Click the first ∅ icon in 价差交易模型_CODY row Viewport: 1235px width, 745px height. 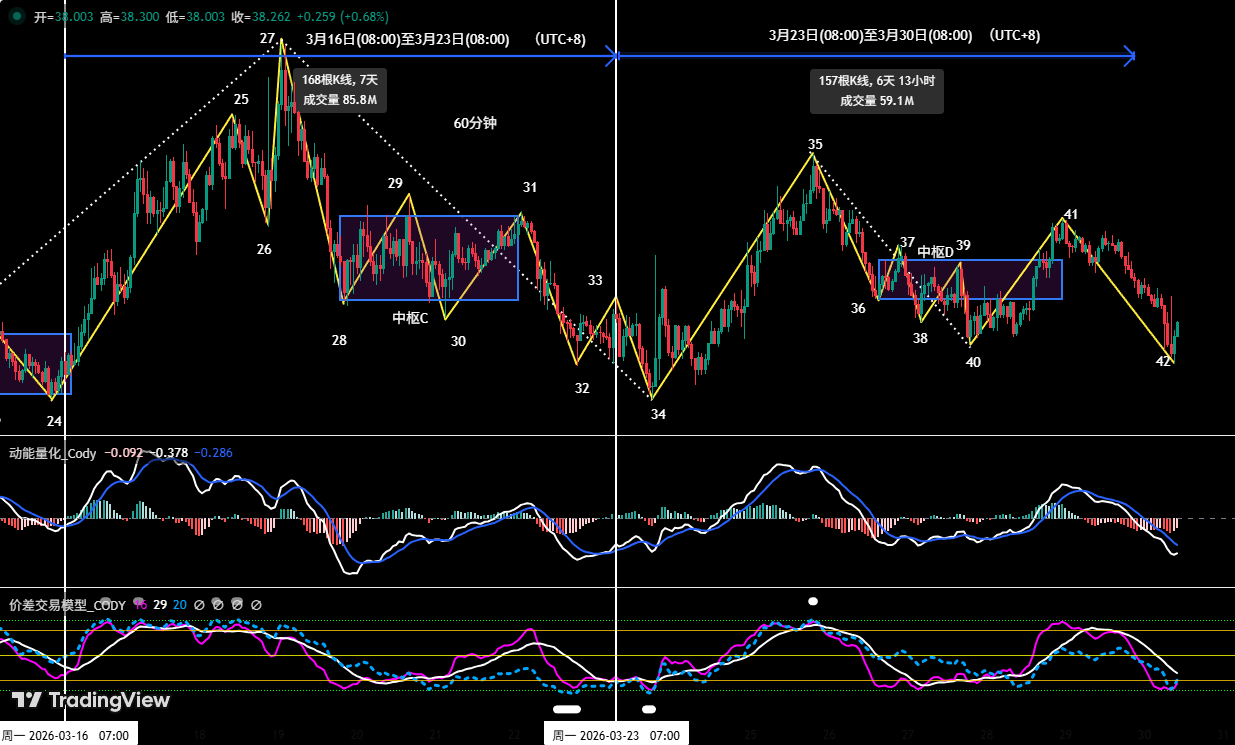point(200,605)
